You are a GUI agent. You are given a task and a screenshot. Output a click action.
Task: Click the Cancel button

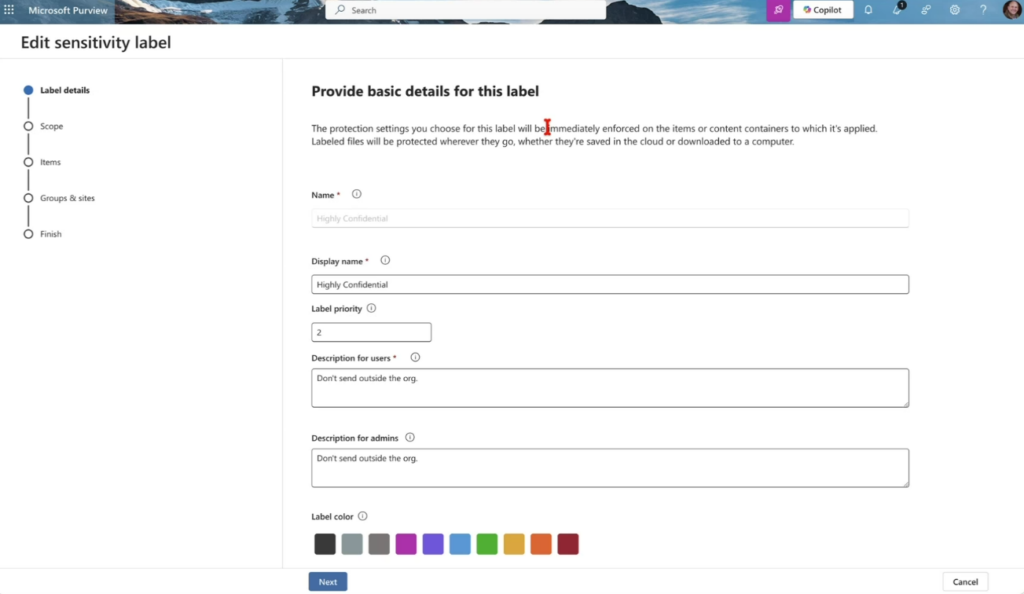pos(965,581)
